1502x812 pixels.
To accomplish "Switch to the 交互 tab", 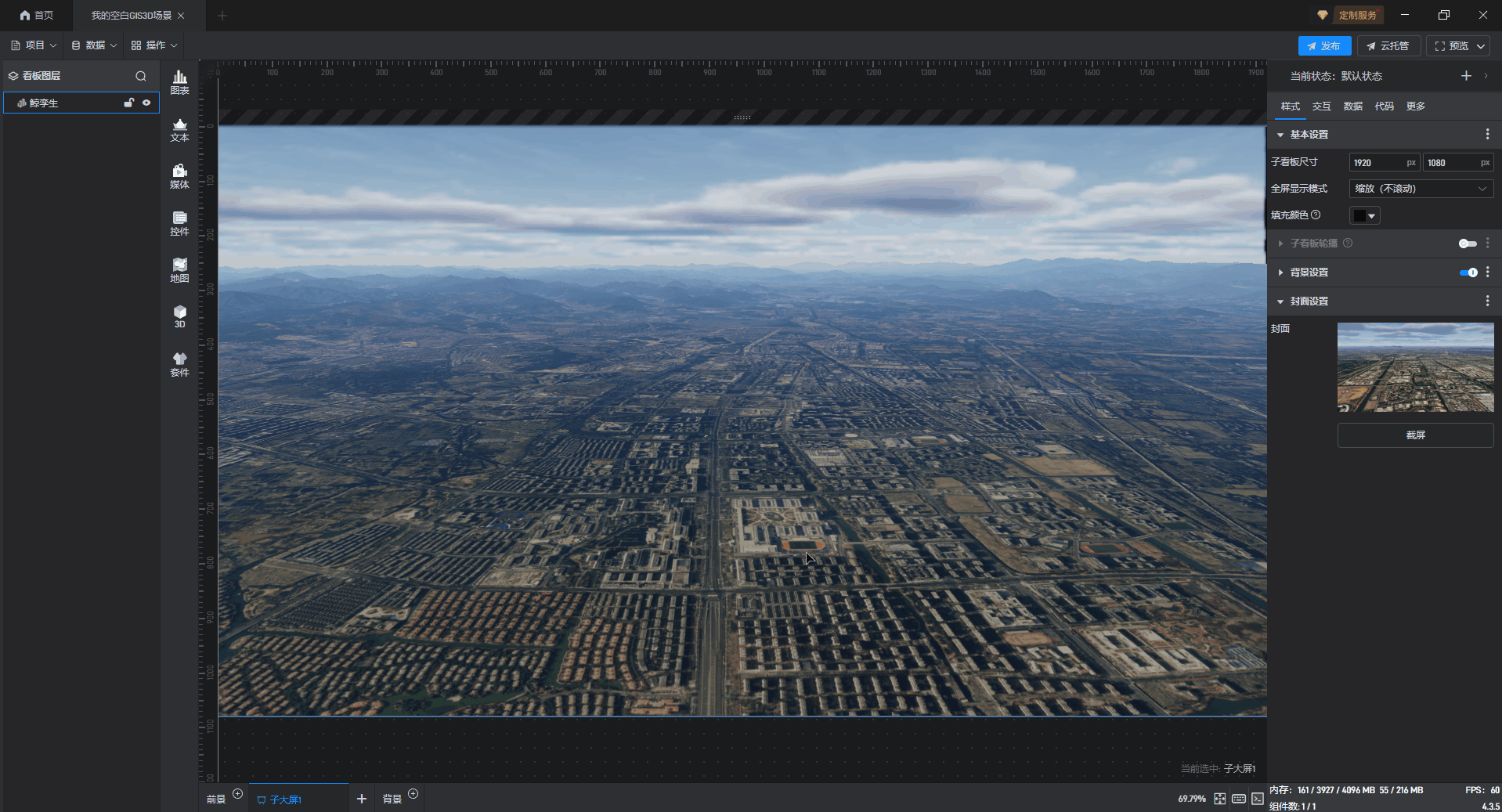I will click(x=1321, y=106).
